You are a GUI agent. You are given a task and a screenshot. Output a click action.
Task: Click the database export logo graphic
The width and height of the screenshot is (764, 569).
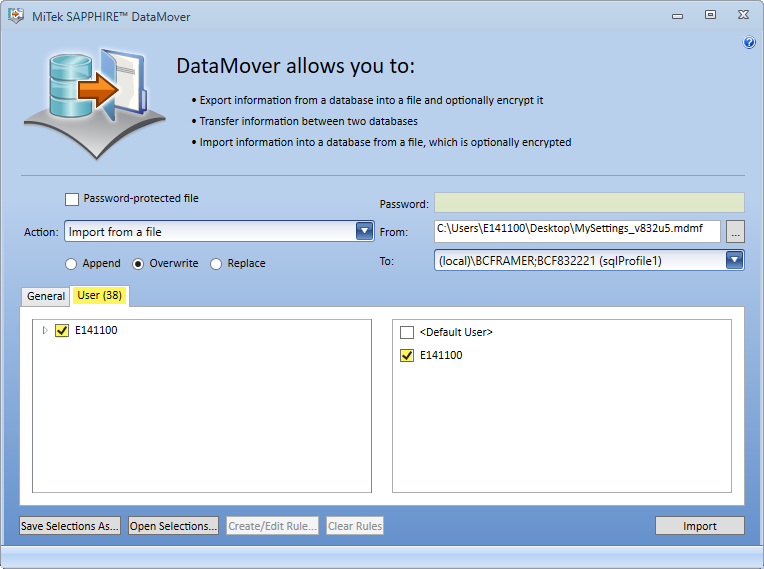pos(95,103)
